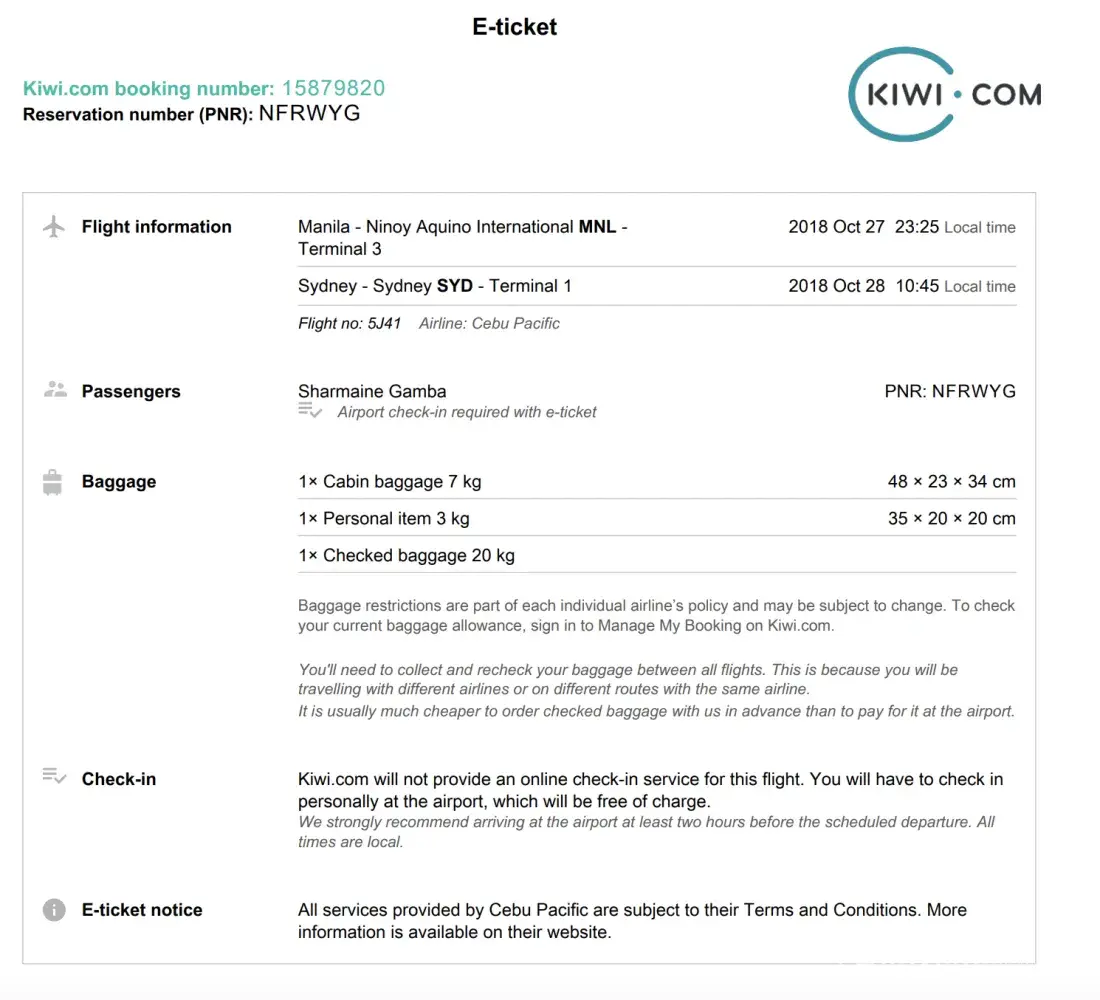
Task: Click the Cabin baggage 7 kg row
Action: [389, 482]
